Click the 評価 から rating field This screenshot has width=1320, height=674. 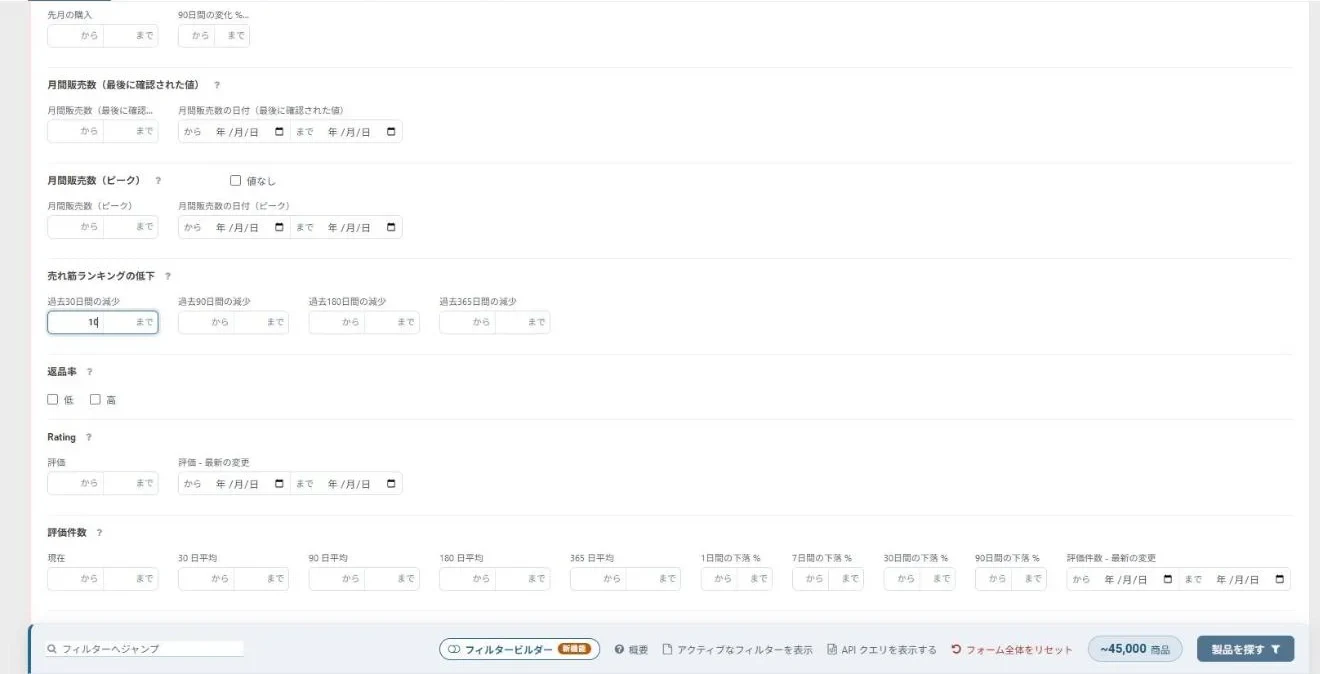pyautogui.click(x=75, y=483)
